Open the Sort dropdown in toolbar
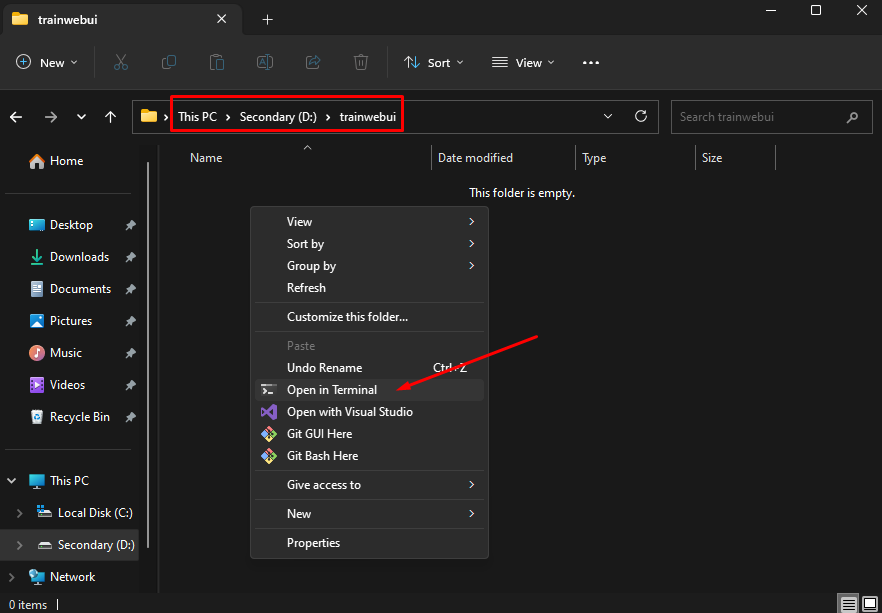Viewport: 882px width, 613px height. (434, 62)
